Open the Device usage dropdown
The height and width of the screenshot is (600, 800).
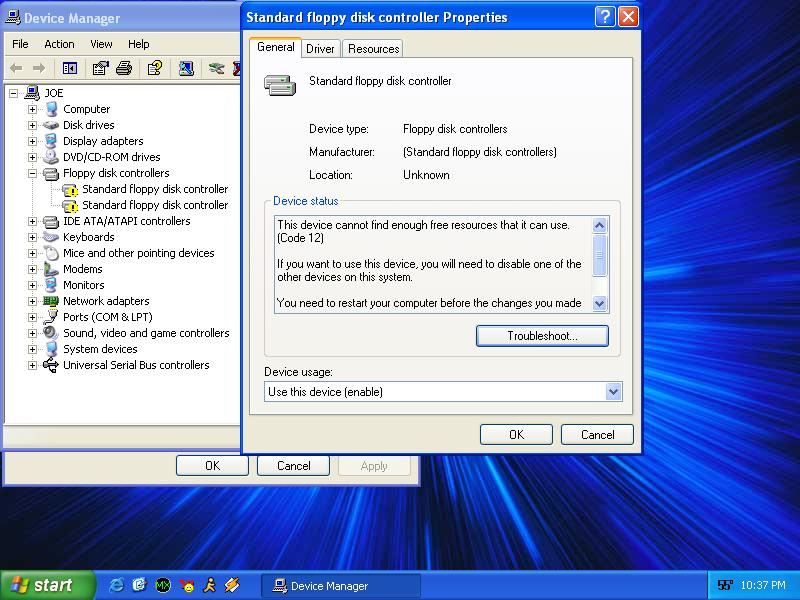614,391
